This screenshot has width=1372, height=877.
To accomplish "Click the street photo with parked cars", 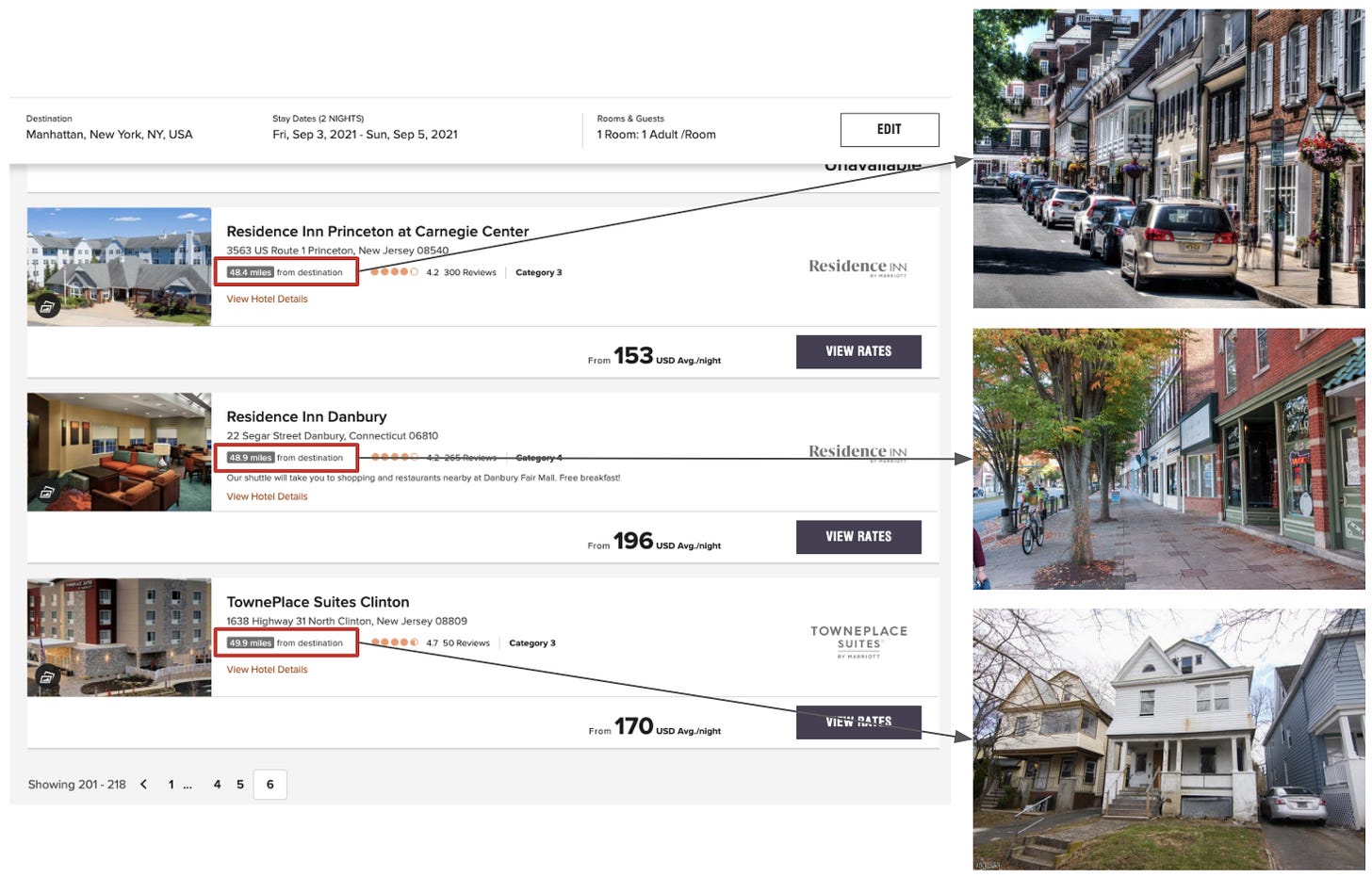I will (1168, 158).
